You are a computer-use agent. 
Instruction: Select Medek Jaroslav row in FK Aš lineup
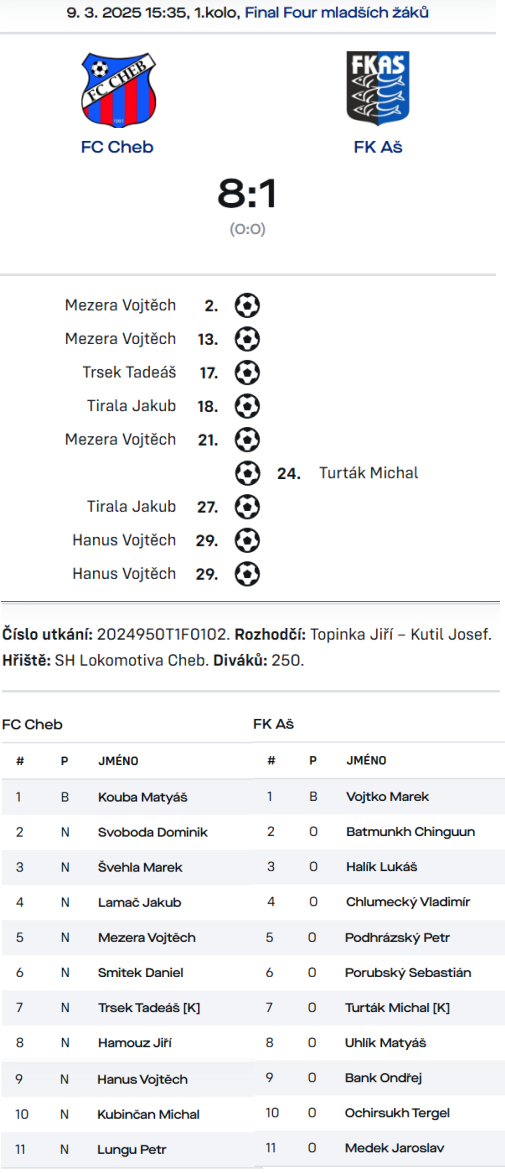click(379, 1148)
